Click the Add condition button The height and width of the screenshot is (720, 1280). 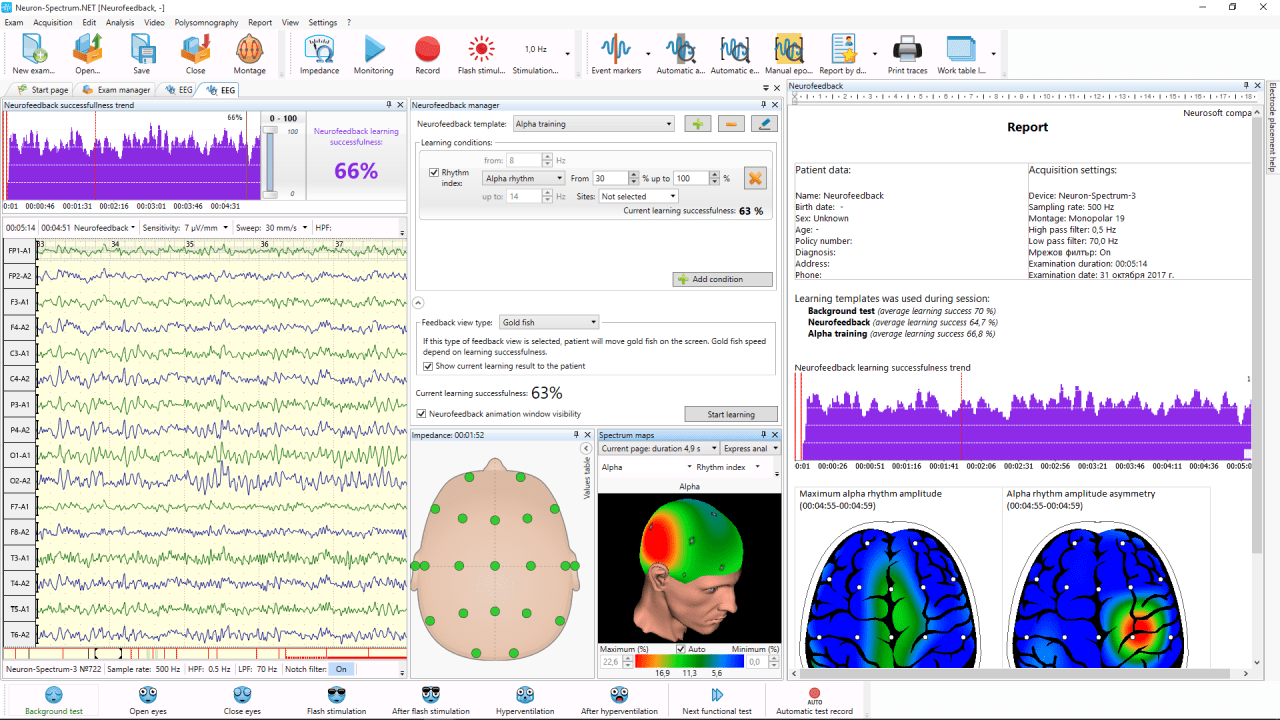point(723,279)
